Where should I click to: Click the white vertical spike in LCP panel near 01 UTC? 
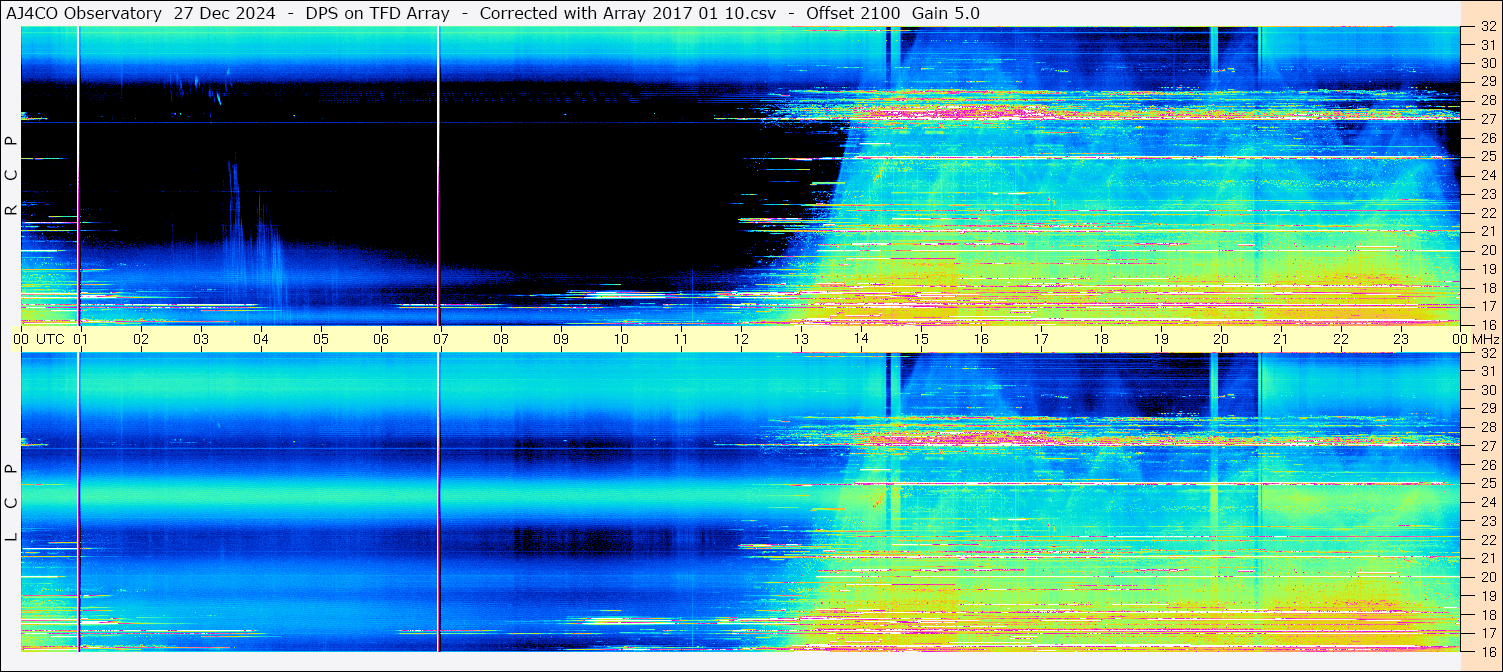click(78, 502)
